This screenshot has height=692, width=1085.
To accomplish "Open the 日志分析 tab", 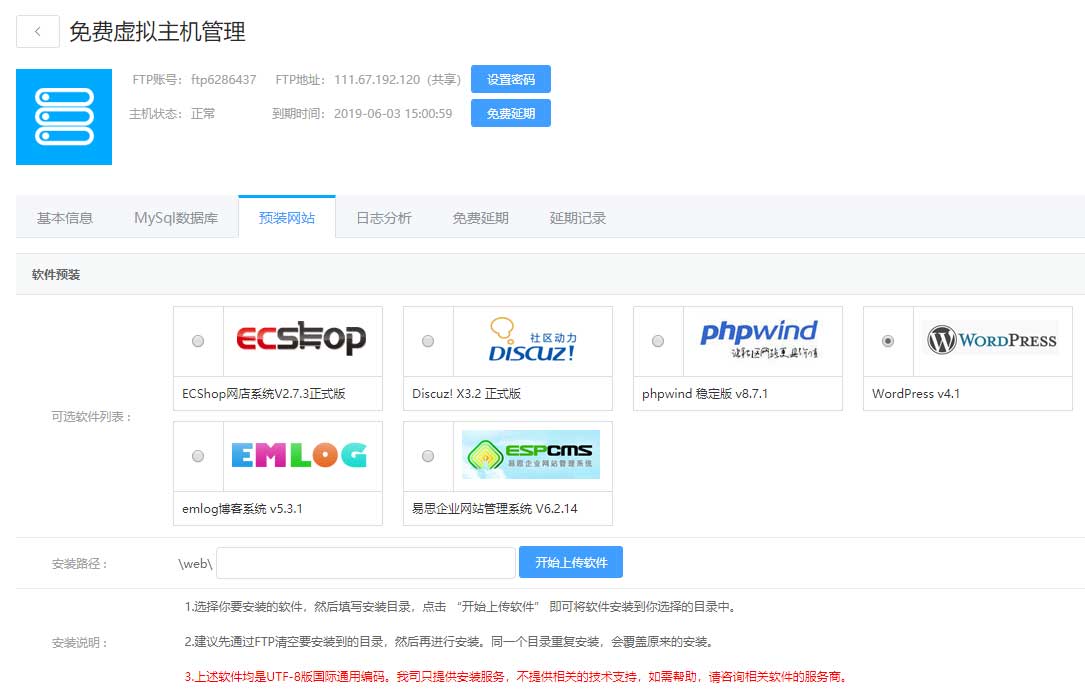I will pyautogui.click(x=384, y=218).
